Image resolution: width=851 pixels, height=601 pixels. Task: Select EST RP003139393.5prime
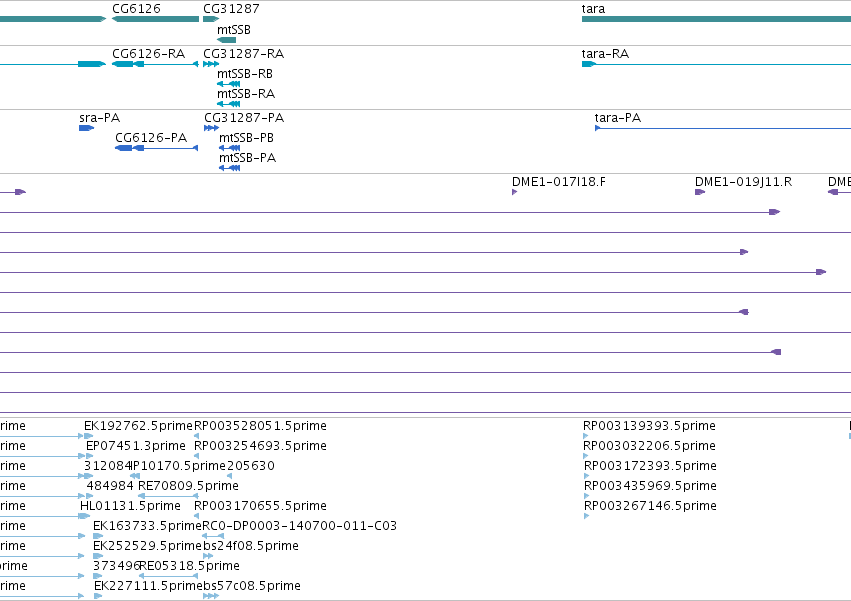coord(650,426)
